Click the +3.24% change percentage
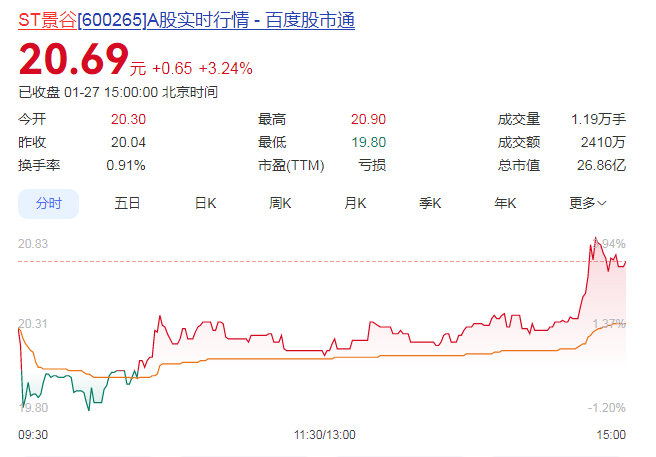 225,69
